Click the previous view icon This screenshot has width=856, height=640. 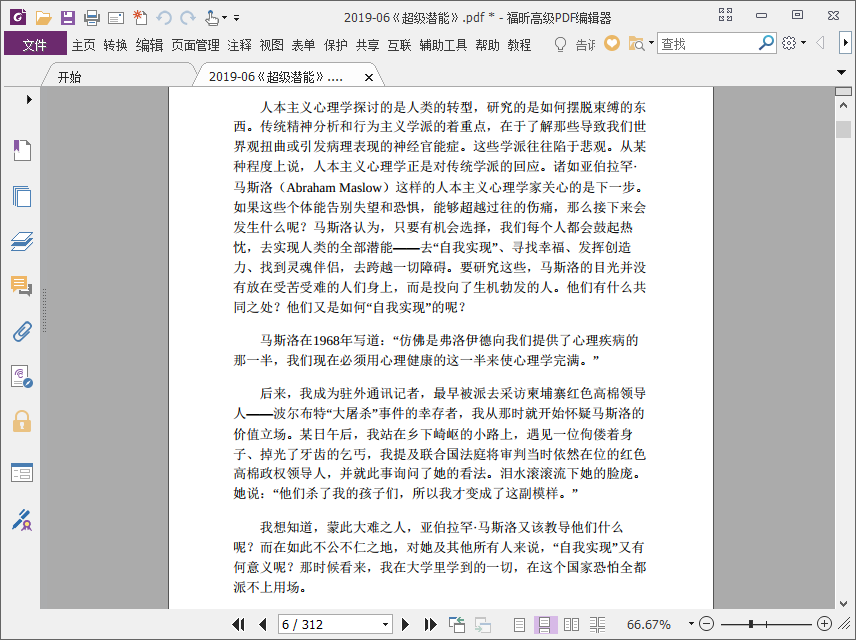click(x=457, y=624)
